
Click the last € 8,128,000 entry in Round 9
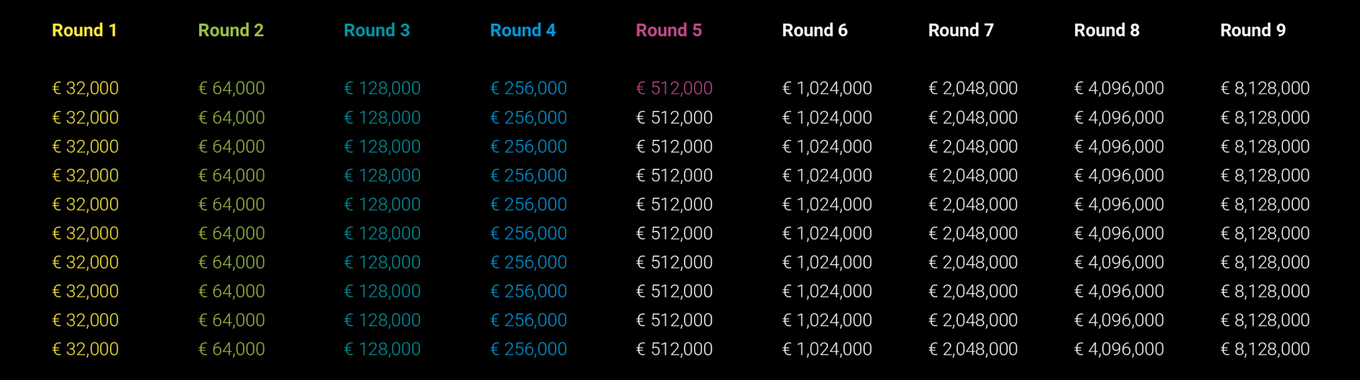(x=1265, y=349)
